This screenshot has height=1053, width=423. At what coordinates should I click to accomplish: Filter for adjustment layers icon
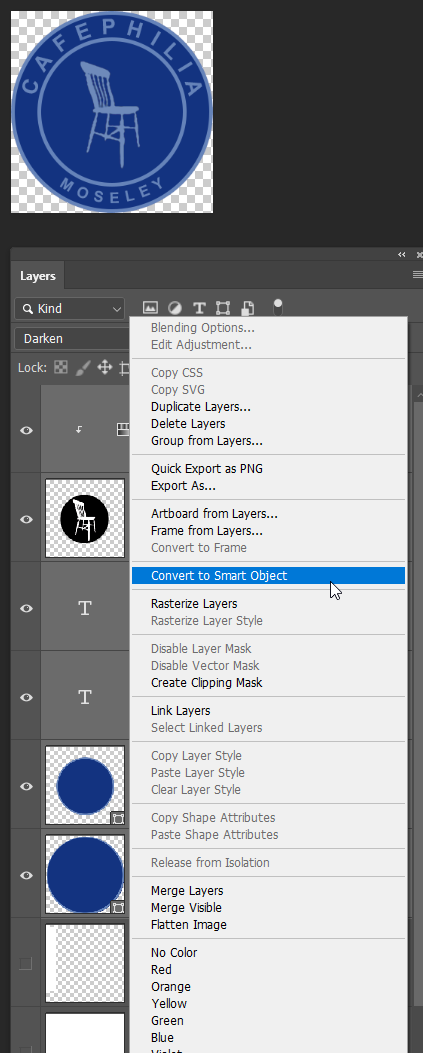[175, 308]
